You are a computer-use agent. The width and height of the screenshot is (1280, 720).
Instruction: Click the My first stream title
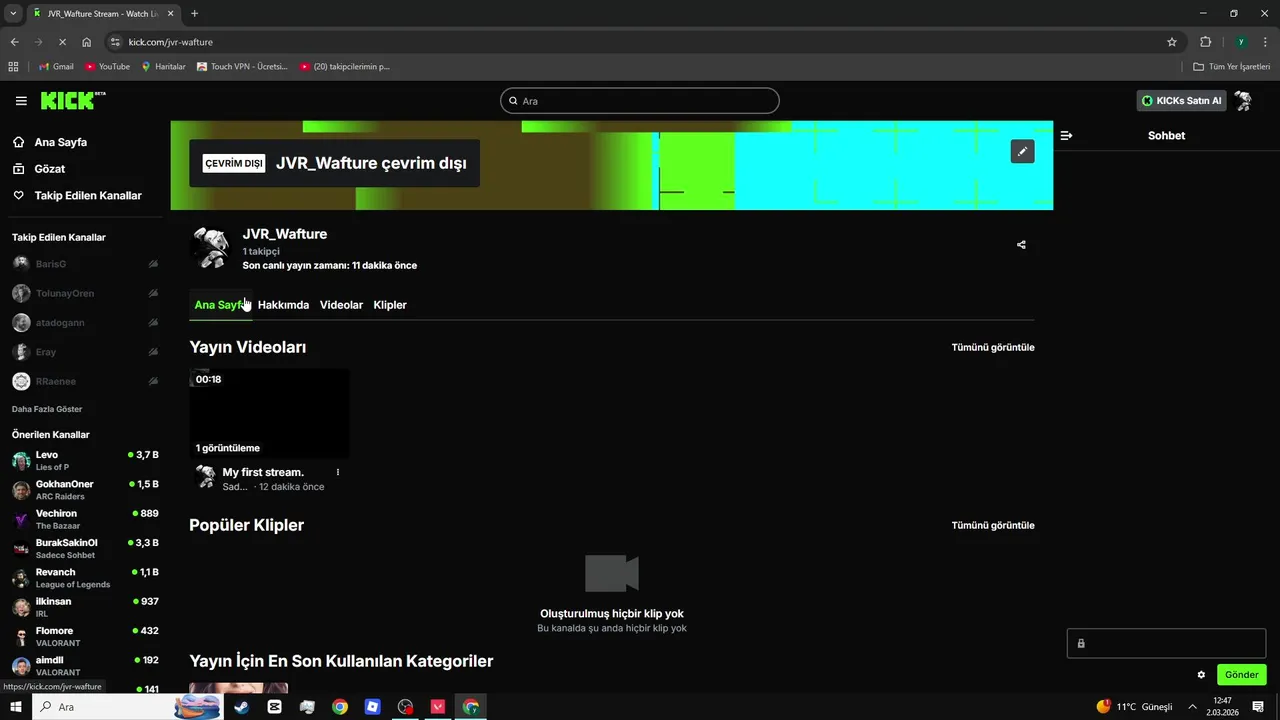pos(263,472)
